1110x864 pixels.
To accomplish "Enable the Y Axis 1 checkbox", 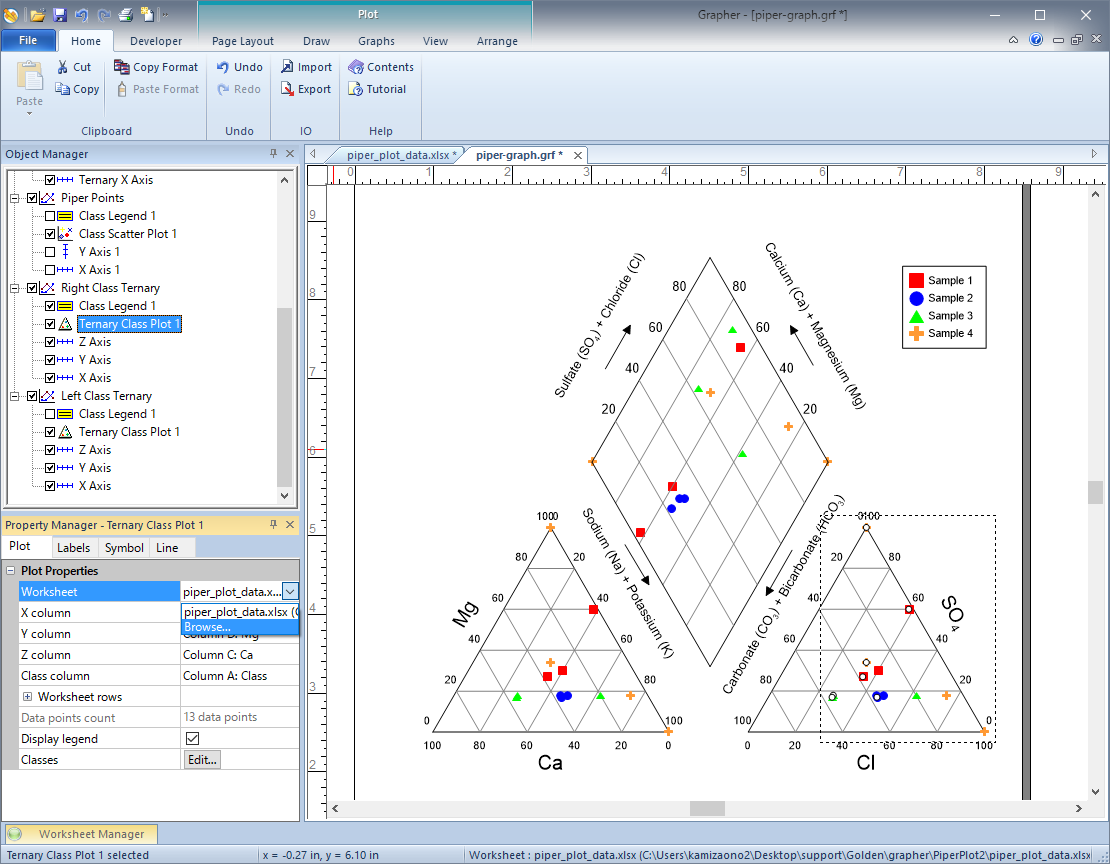I will (x=50, y=252).
